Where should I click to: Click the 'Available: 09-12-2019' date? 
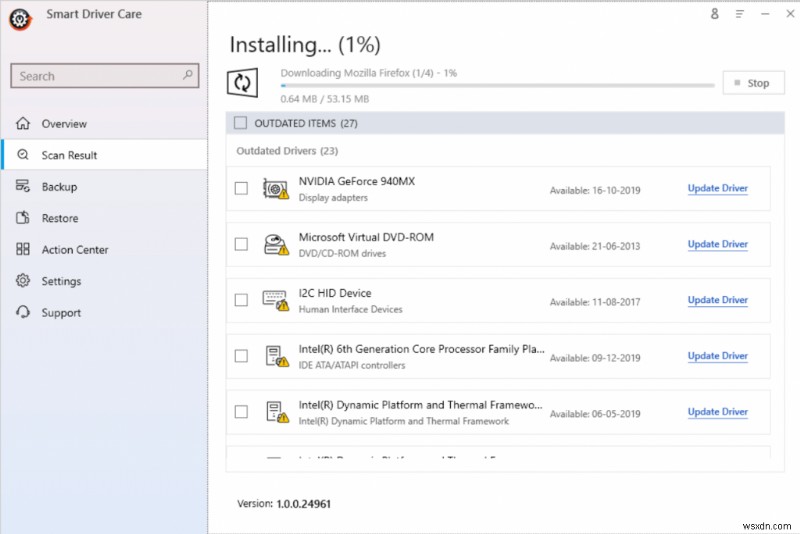pyautogui.click(x=595, y=358)
